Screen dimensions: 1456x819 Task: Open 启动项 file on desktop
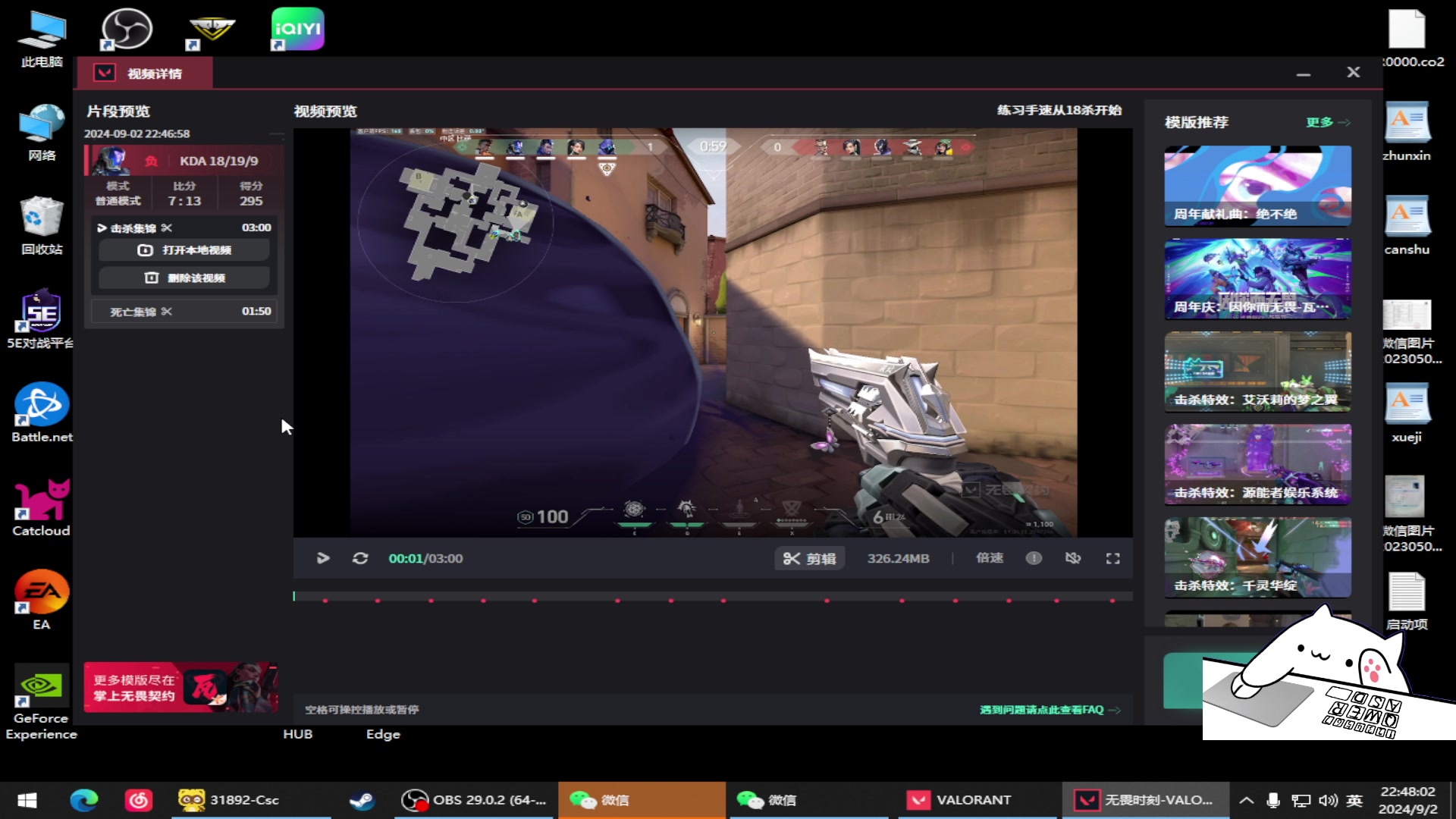1407,601
